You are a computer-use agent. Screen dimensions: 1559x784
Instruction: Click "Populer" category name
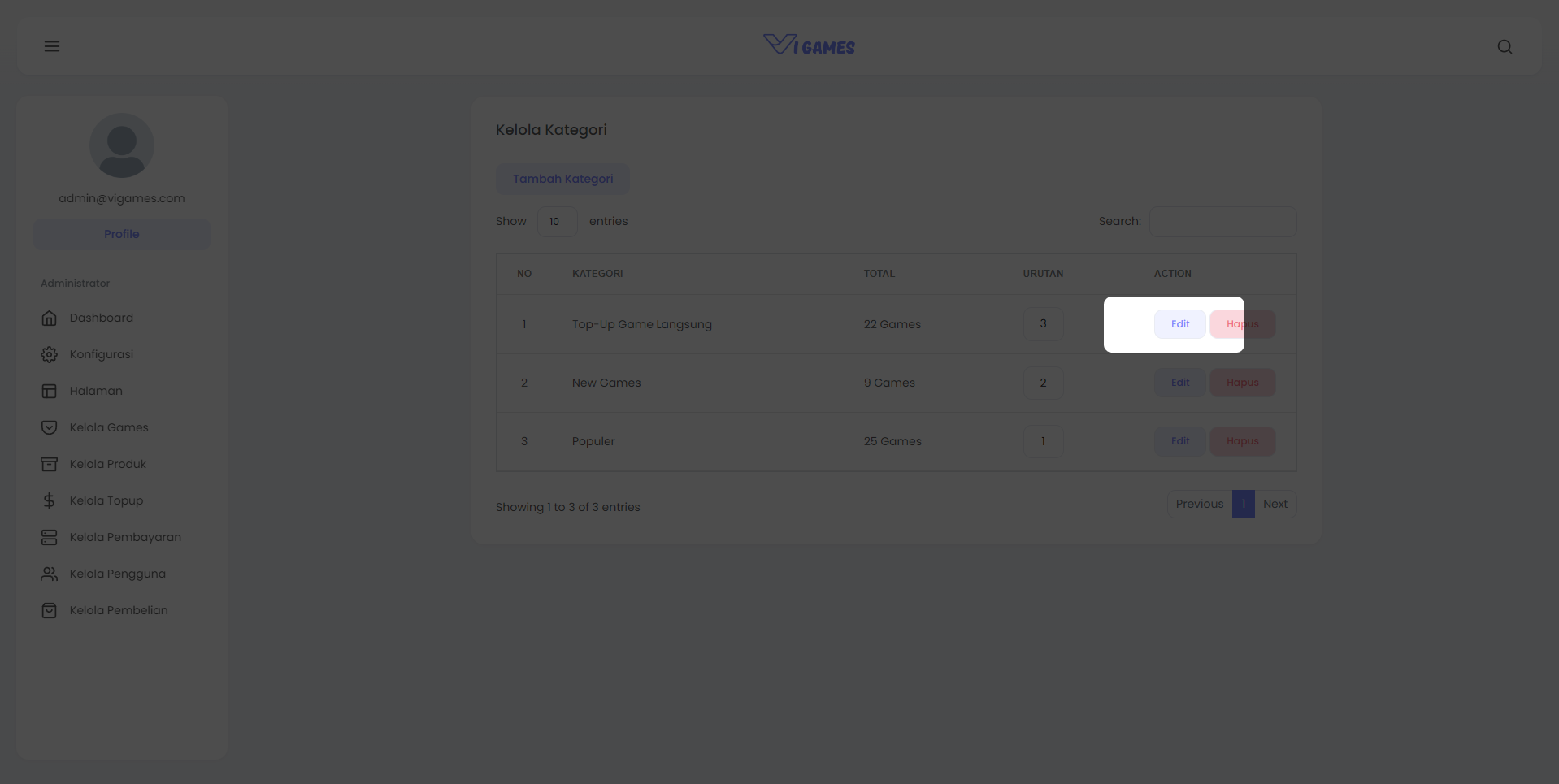click(593, 441)
